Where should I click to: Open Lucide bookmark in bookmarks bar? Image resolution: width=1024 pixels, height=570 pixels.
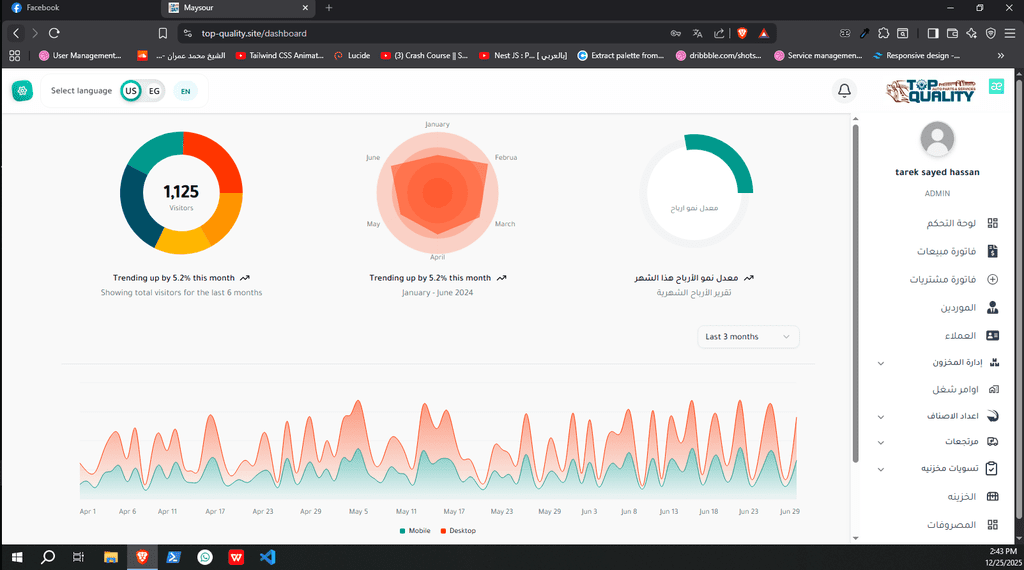tap(352, 55)
